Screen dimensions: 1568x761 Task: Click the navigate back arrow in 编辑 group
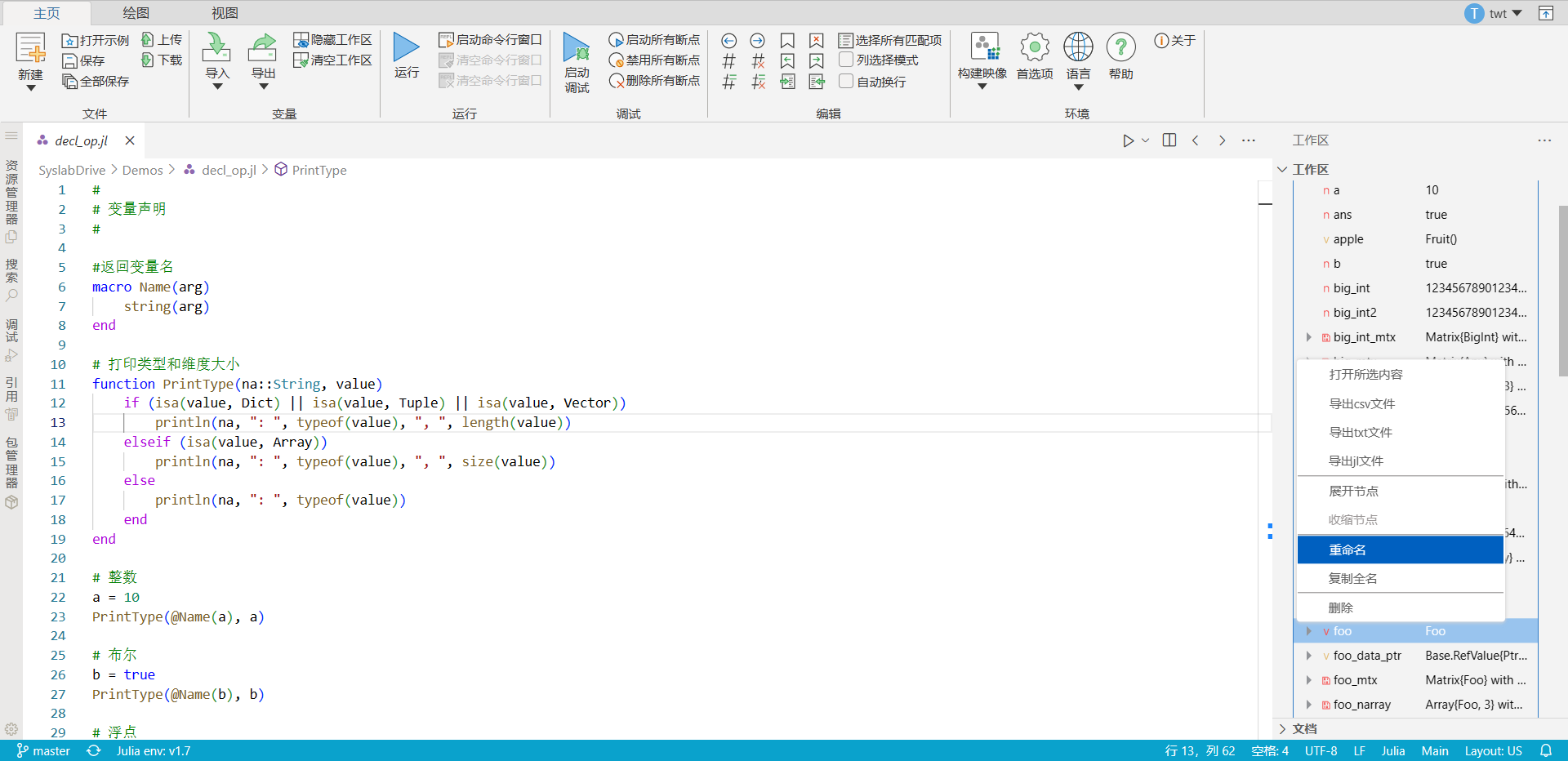pos(729,41)
